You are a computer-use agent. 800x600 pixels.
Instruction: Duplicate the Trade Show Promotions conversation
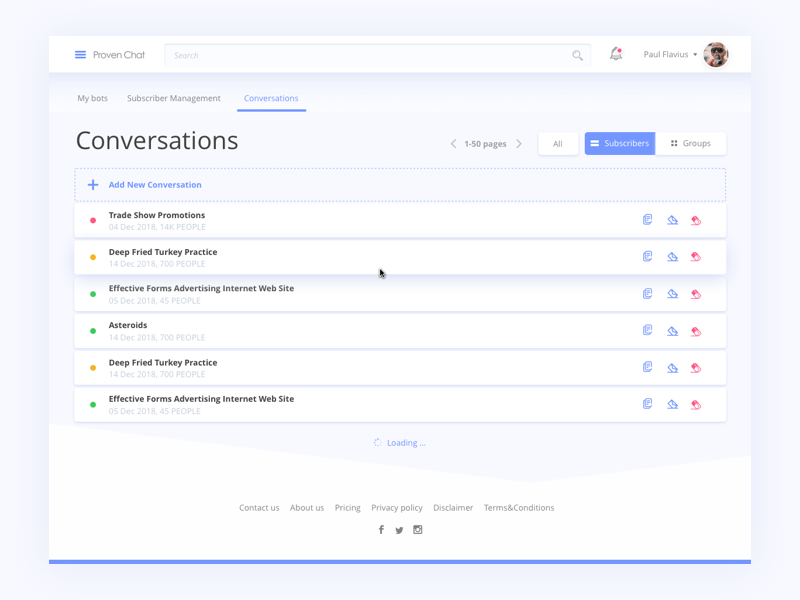click(x=647, y=220)
